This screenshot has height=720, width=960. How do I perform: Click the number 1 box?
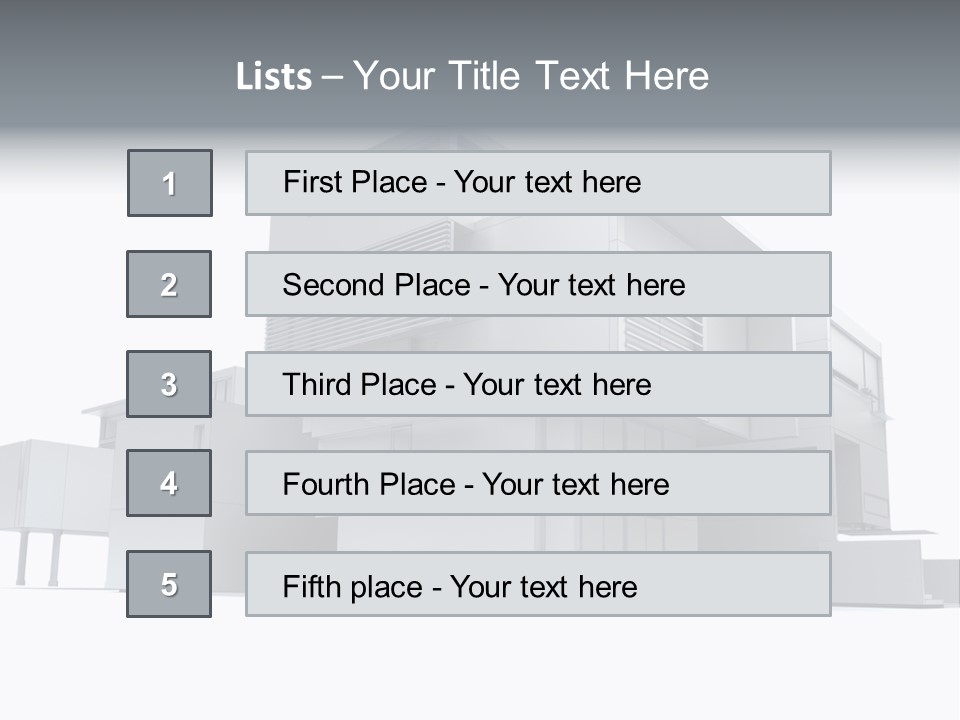170,183
